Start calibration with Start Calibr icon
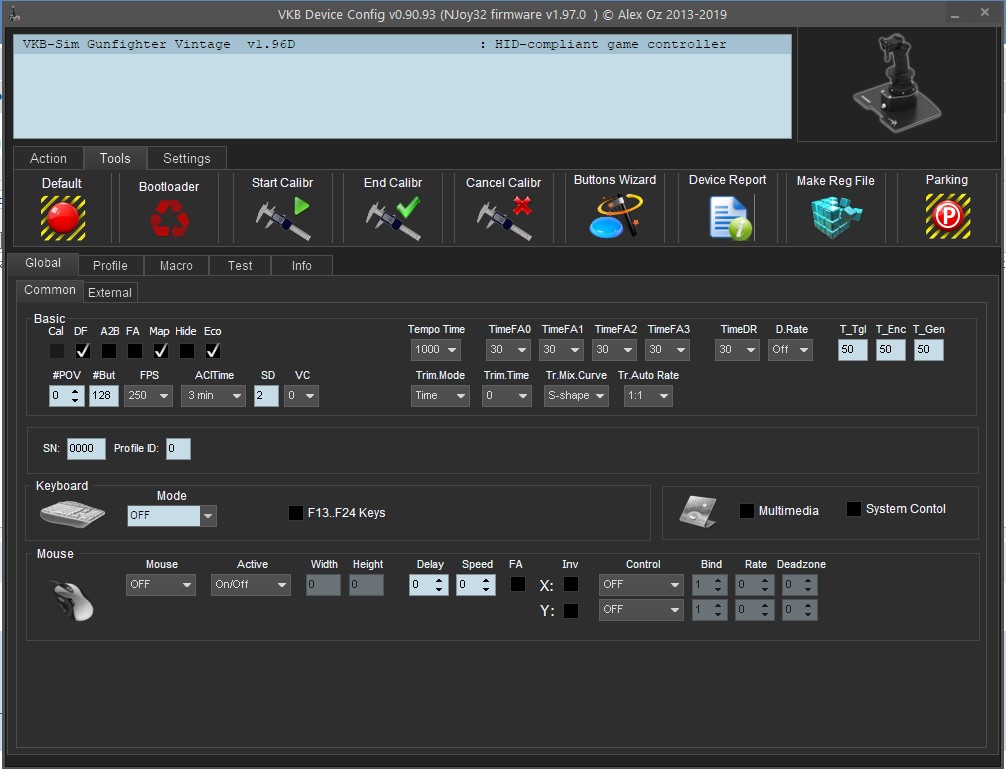 (282, 218)
